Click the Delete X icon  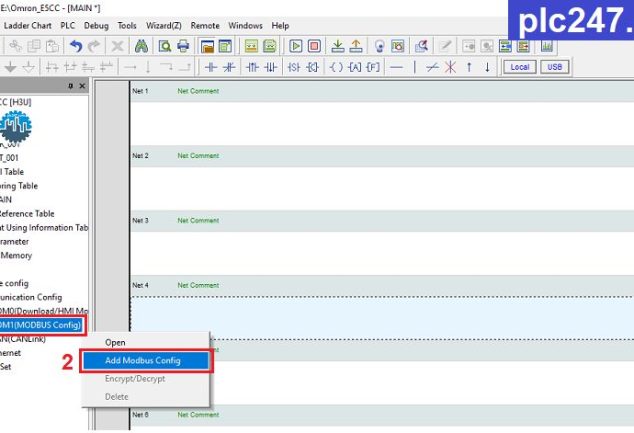click(117, 46)
